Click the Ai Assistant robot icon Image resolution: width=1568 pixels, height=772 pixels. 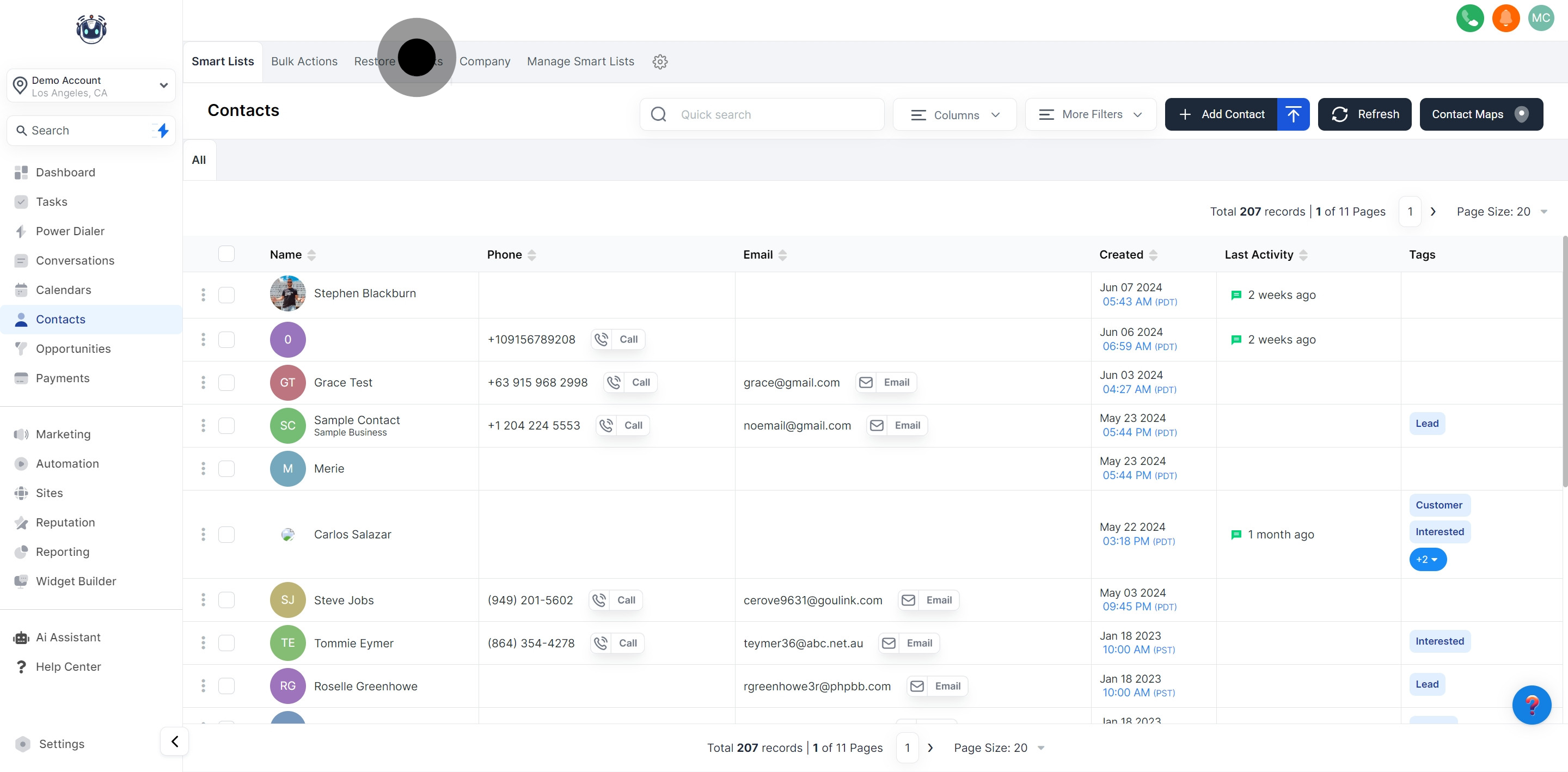[21, 638]
